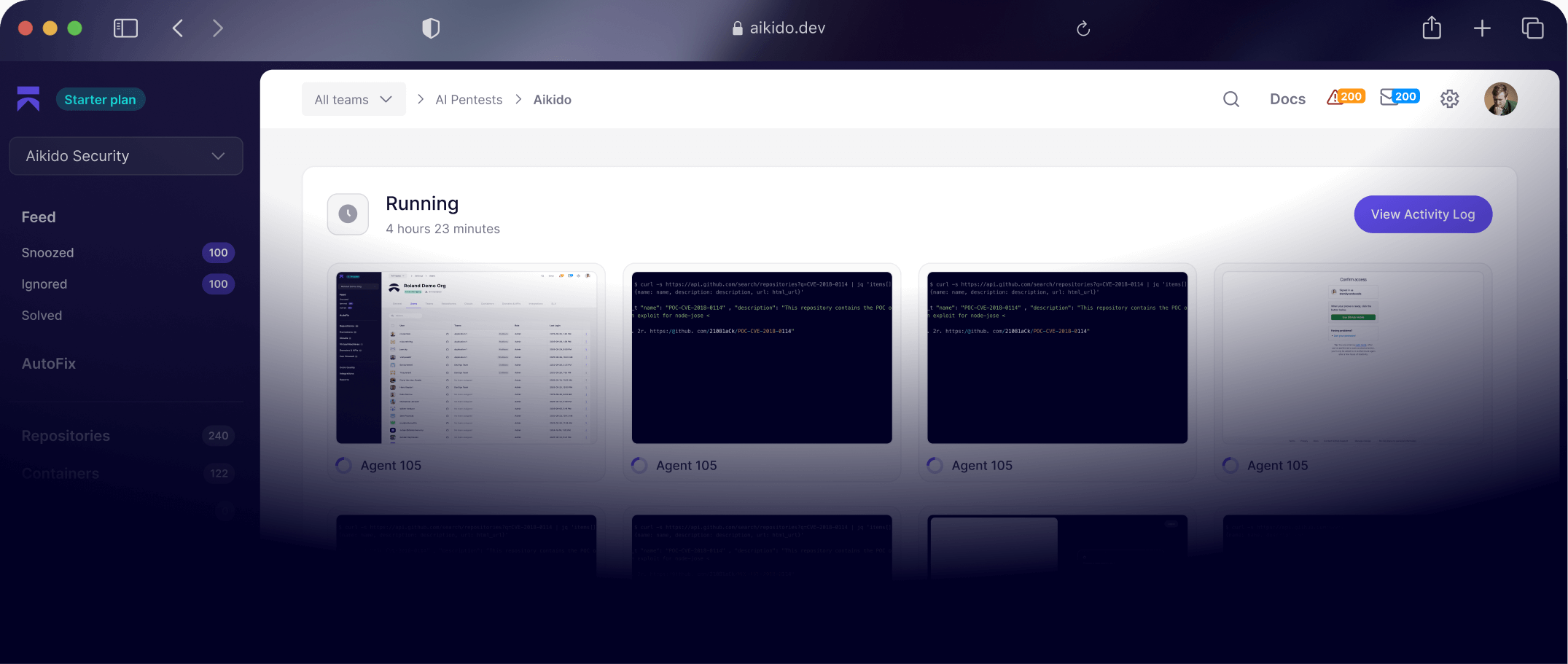Reload the page with the refresh icon
This screenshot has height=664, width=1568.
point(1083,28)
